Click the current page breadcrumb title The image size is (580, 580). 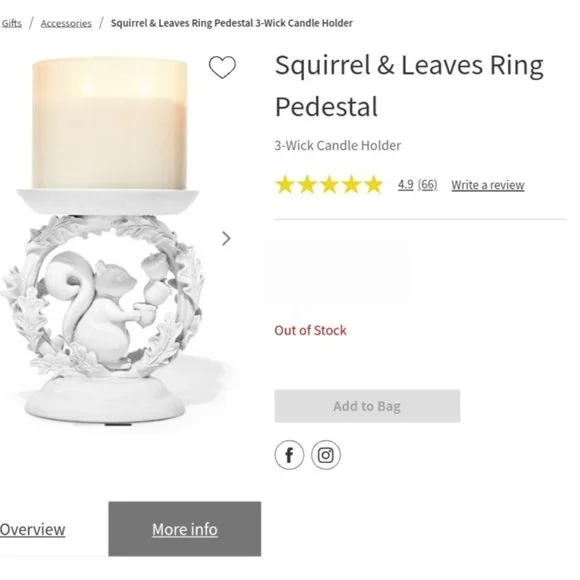pyautogui.click(x=232, y=23)
